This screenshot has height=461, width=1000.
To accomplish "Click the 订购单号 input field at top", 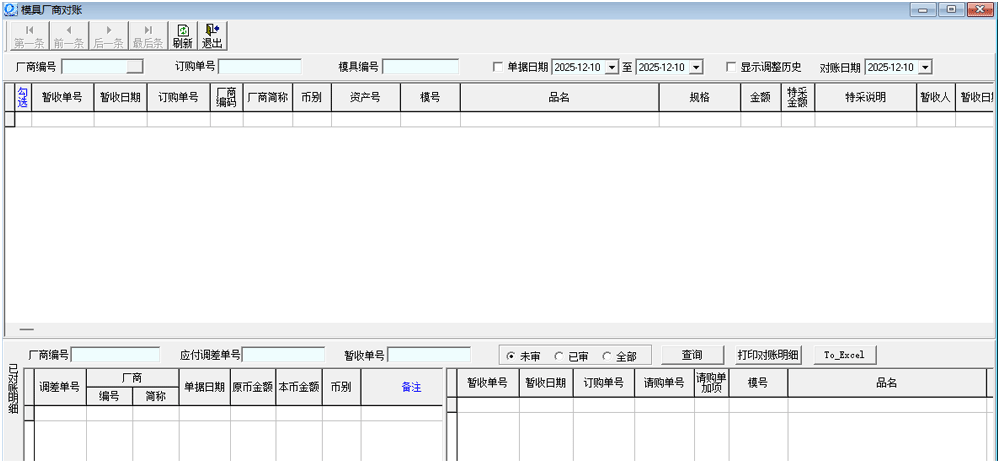I will 260,67.
